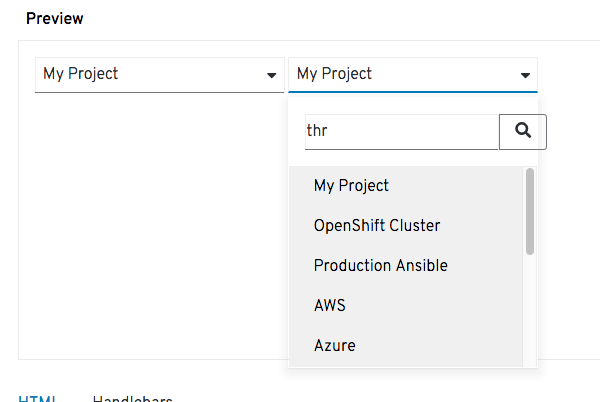Collapse the open dropdown using its caret
The height and width of the screenshot is (402, 600).
pyautogui.click(x=525, y=75)
